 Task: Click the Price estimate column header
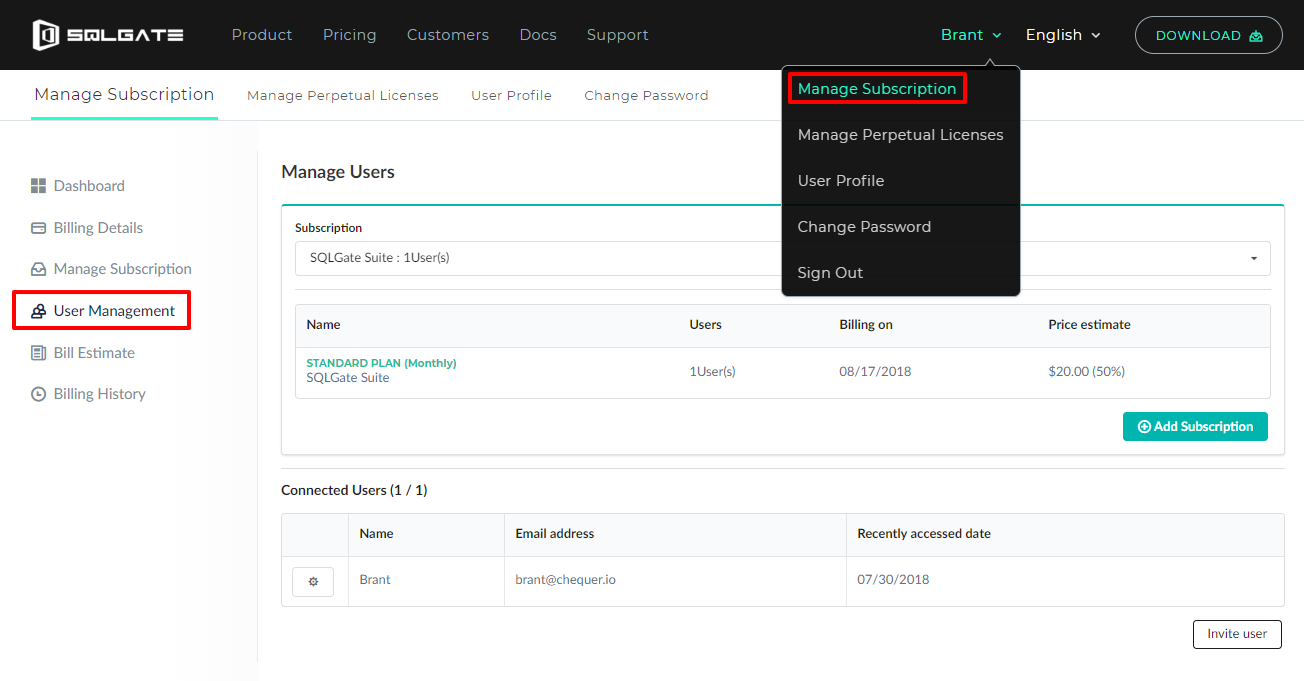1089,325
